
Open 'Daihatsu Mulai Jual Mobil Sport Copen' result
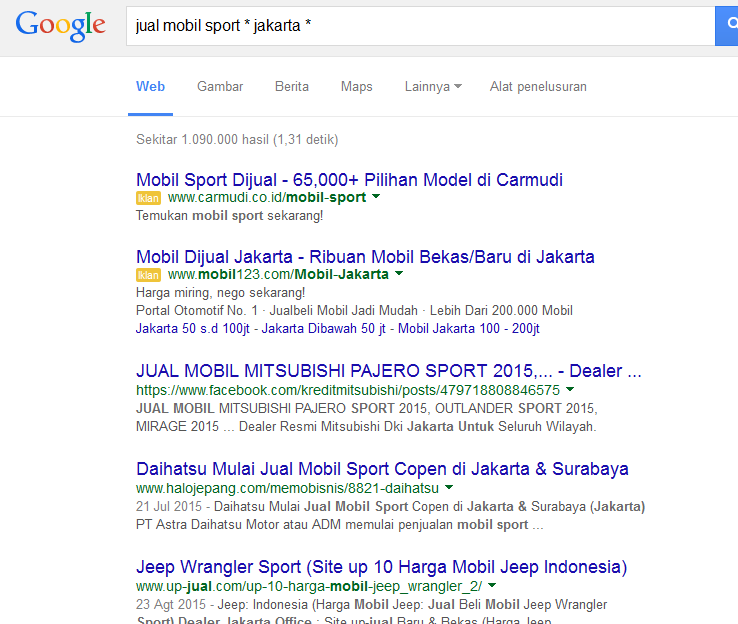click(x=382, y=469)
